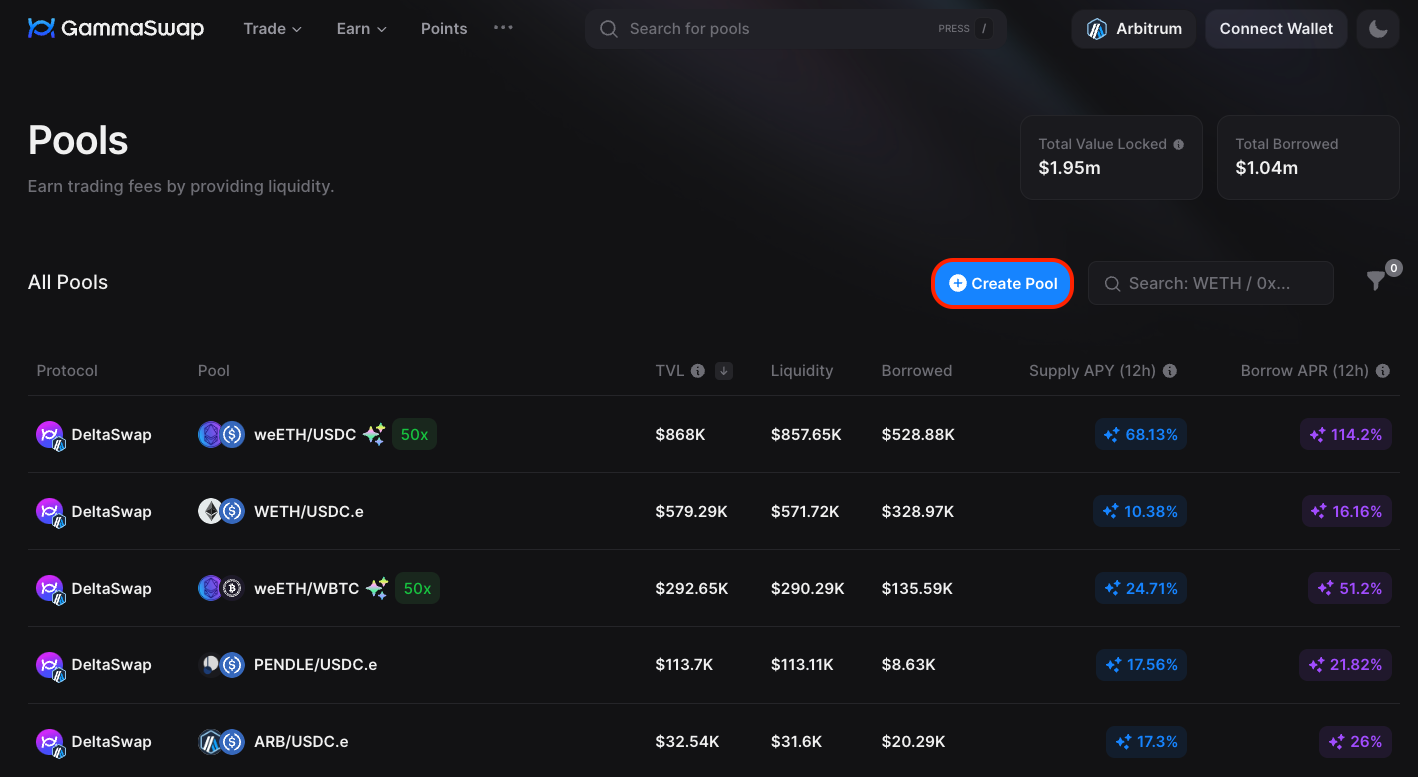
Task: Toggle dark mode moon icon
Action: point(1377,29)
